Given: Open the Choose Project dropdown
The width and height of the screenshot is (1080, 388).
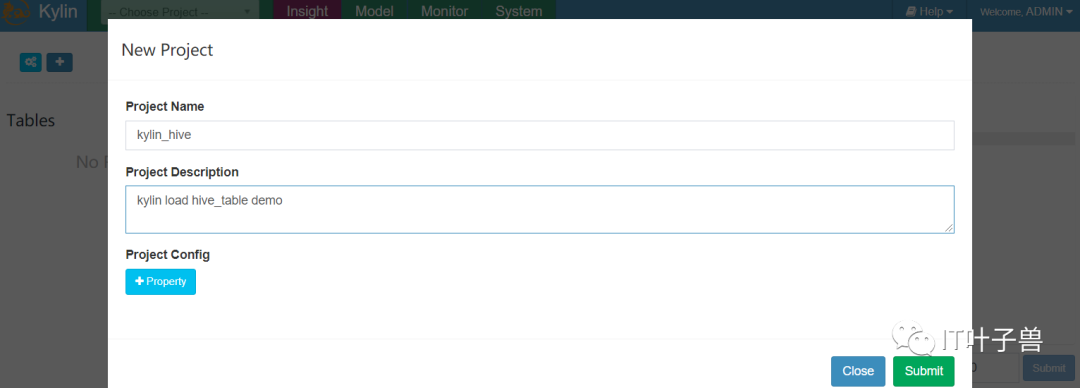Looking at the screenshot, I should 180,12.
